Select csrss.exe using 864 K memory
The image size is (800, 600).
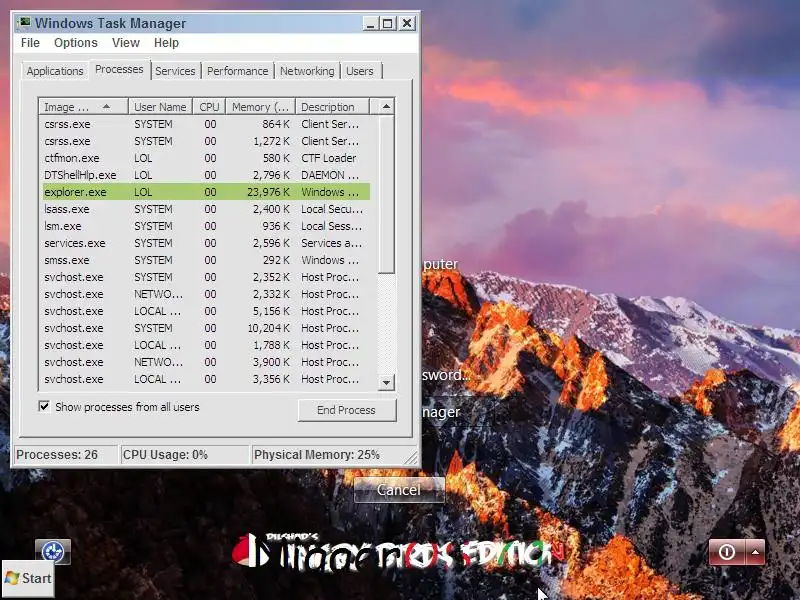pyautogui.click(x=204, y=124)
